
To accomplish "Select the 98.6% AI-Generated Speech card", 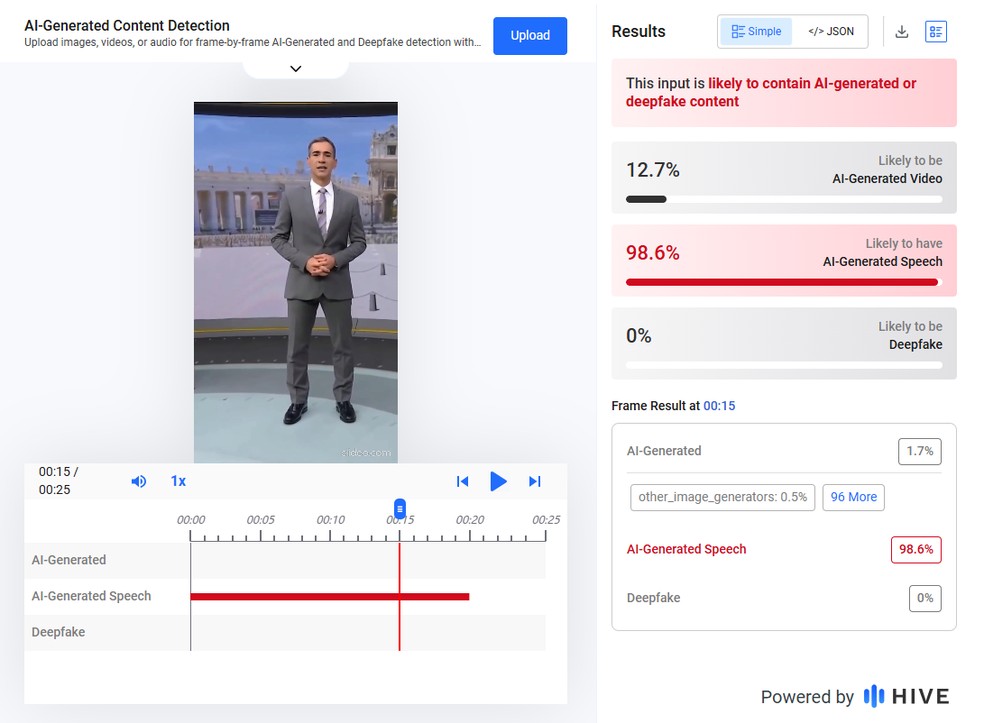I will (x=784, y=260).
